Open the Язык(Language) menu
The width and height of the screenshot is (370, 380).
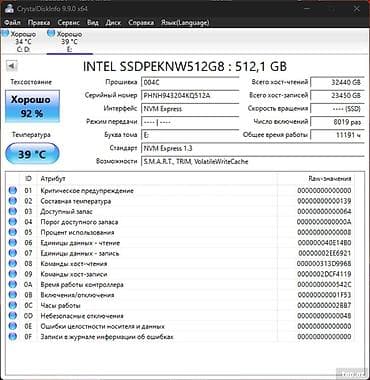pos(185,23)
